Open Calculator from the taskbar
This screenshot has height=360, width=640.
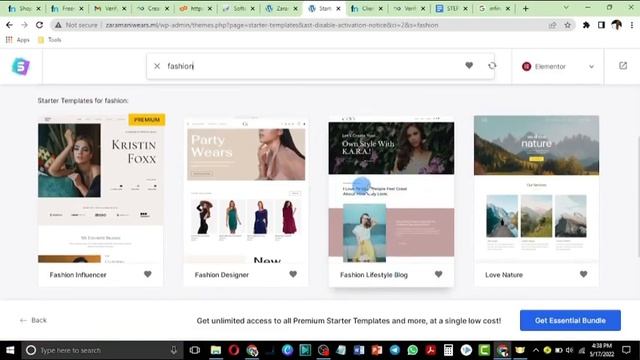tap(448, 350)
